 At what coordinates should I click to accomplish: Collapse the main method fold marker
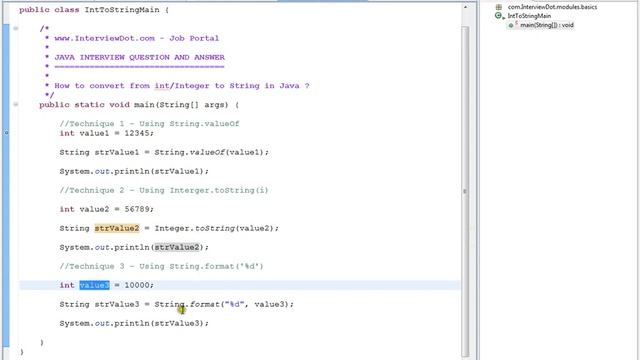(x=16, y=104)
